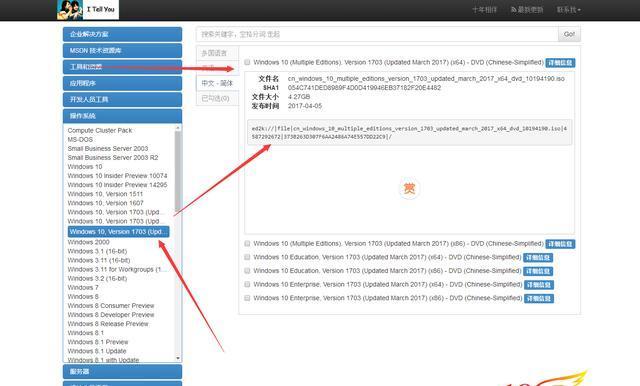Select Windows 2000 in the list
This screenshot has width=640, height=386.
[x=88, y=242]
